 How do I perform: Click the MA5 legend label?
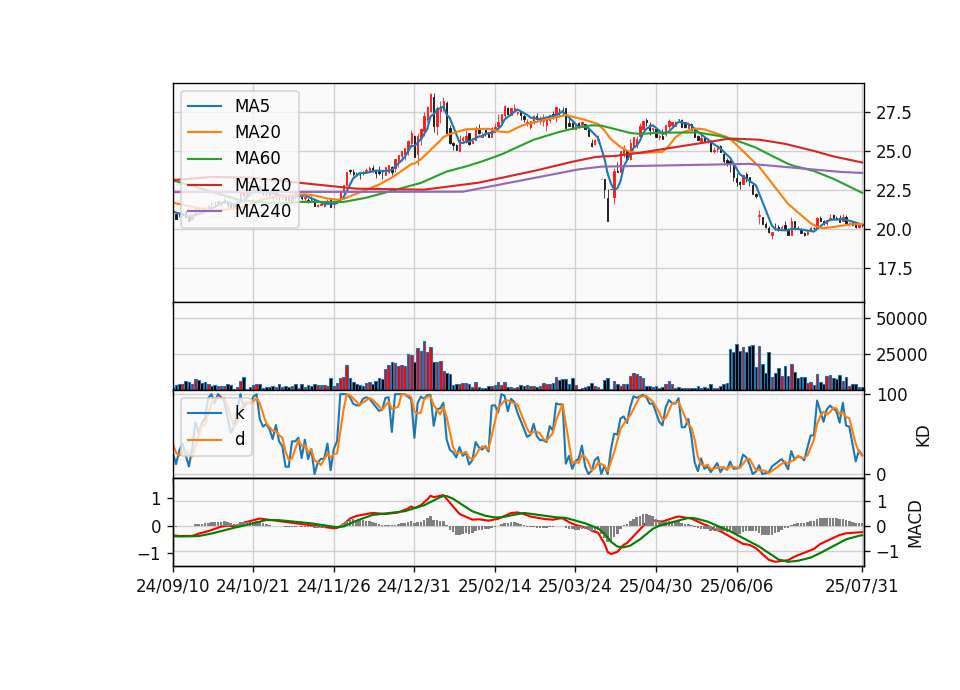pyautogui.click(x=252, y=106)
